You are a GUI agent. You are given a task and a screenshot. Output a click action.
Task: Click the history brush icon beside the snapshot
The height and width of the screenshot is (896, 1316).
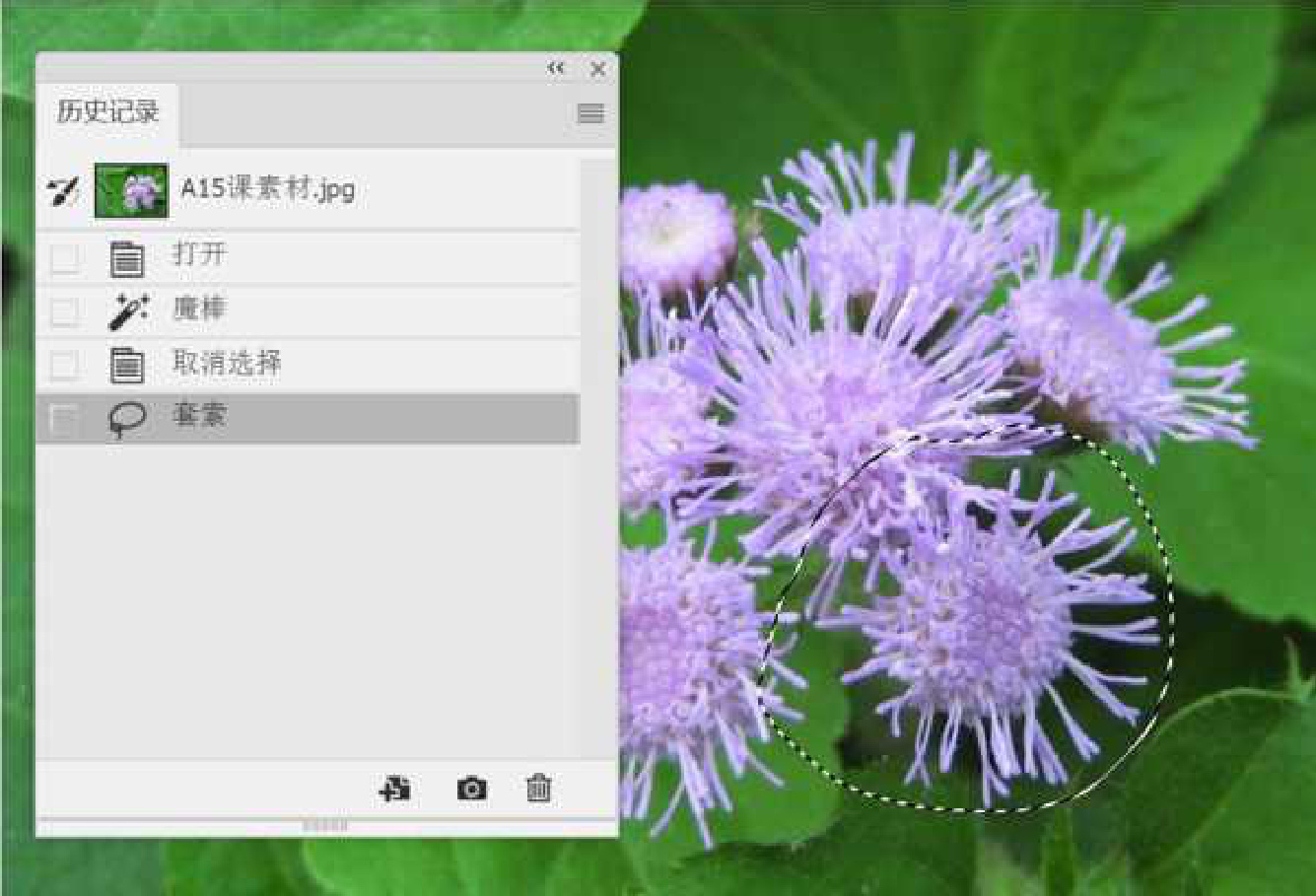pos(64,190)
